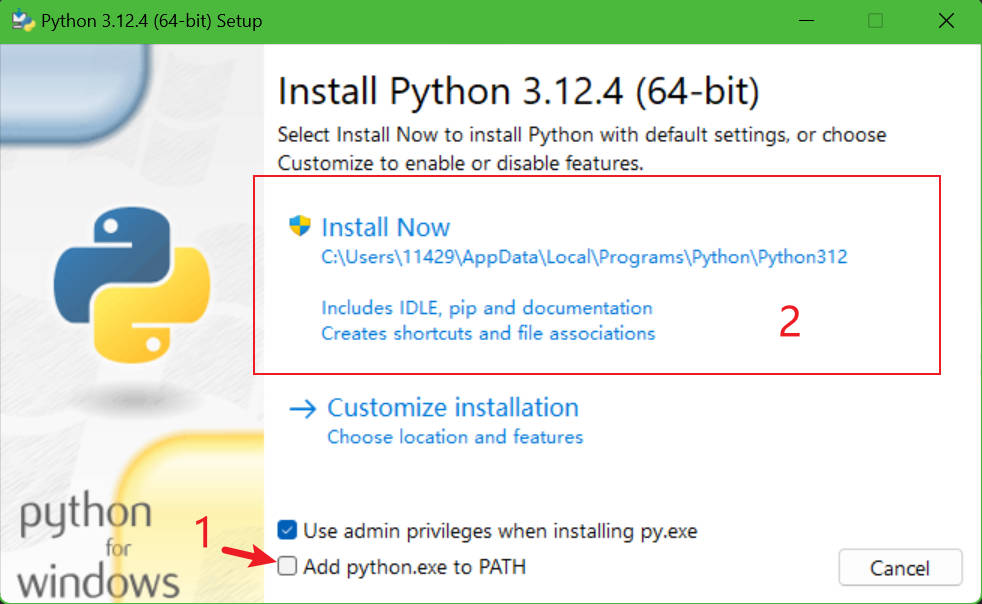Viewport: 982px width, 604px height.
Task: Click the Python logo on the left panel
Action: (x=132, y=285)
